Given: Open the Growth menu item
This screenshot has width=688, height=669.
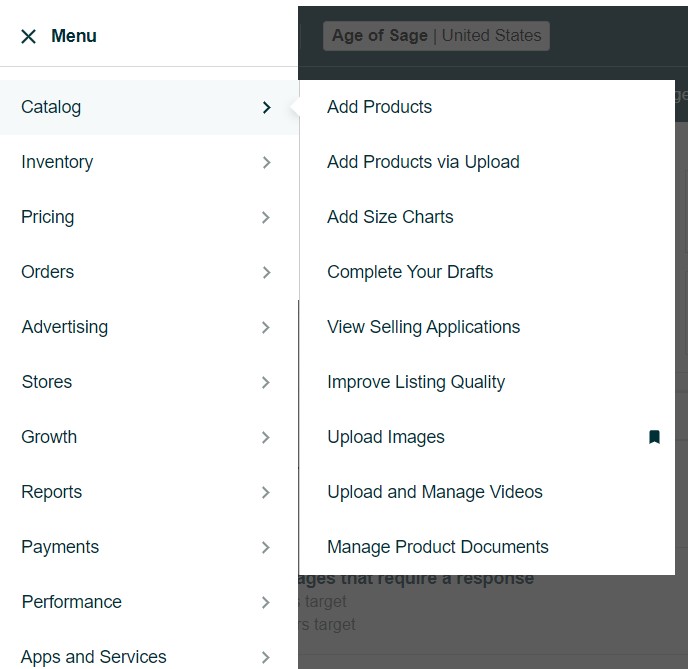Looking at the screenshot, I should (149, 437).
